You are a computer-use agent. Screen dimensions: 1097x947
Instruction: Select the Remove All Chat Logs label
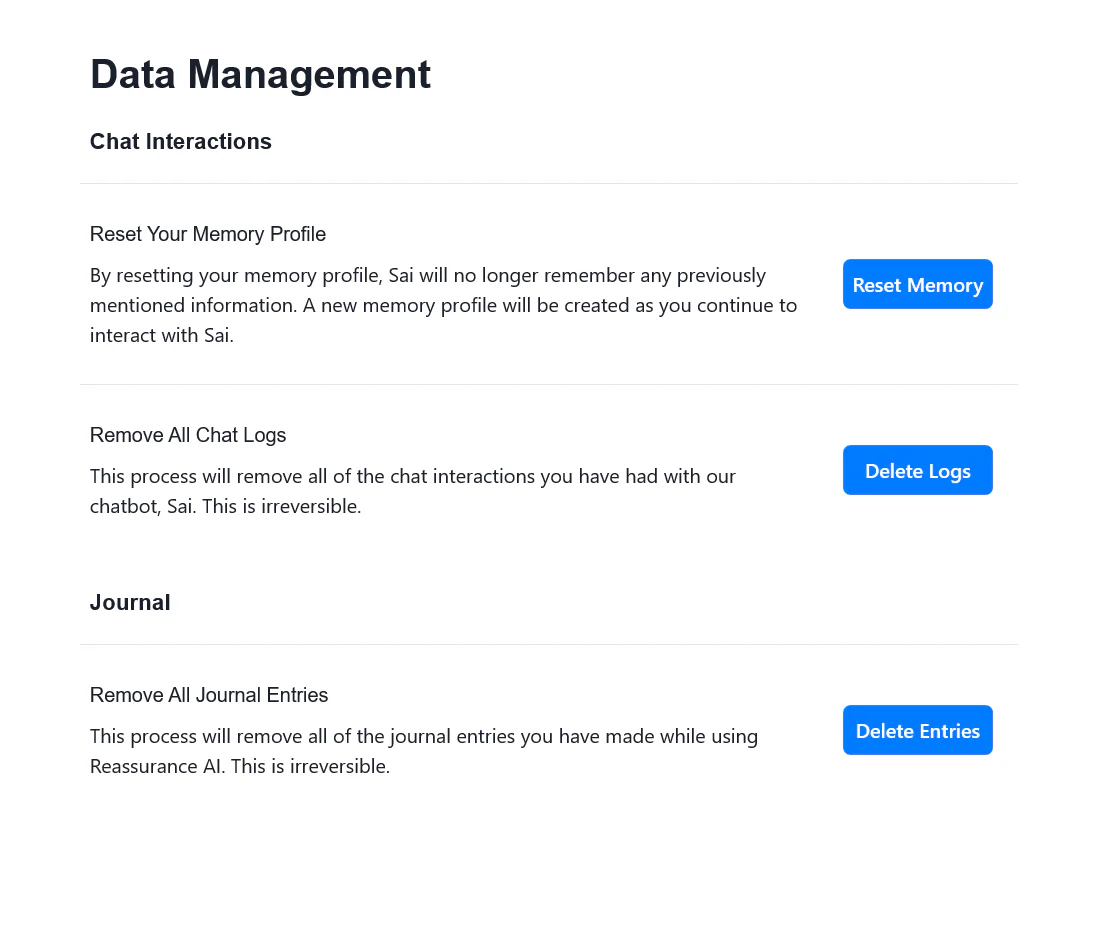pos(187,435)
